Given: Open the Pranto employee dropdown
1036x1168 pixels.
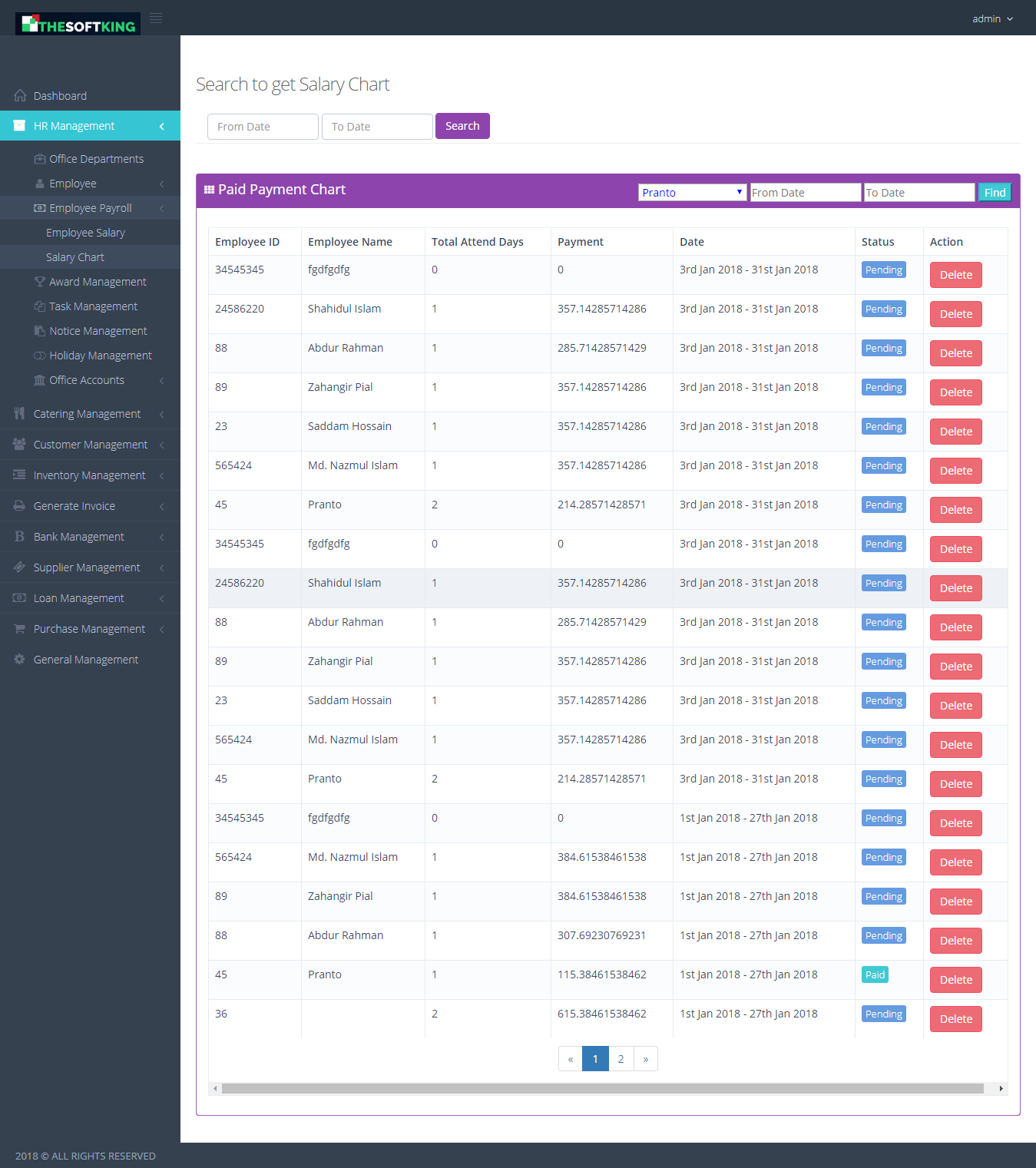Looking at the screenshot, I should [x=690, y=192].
